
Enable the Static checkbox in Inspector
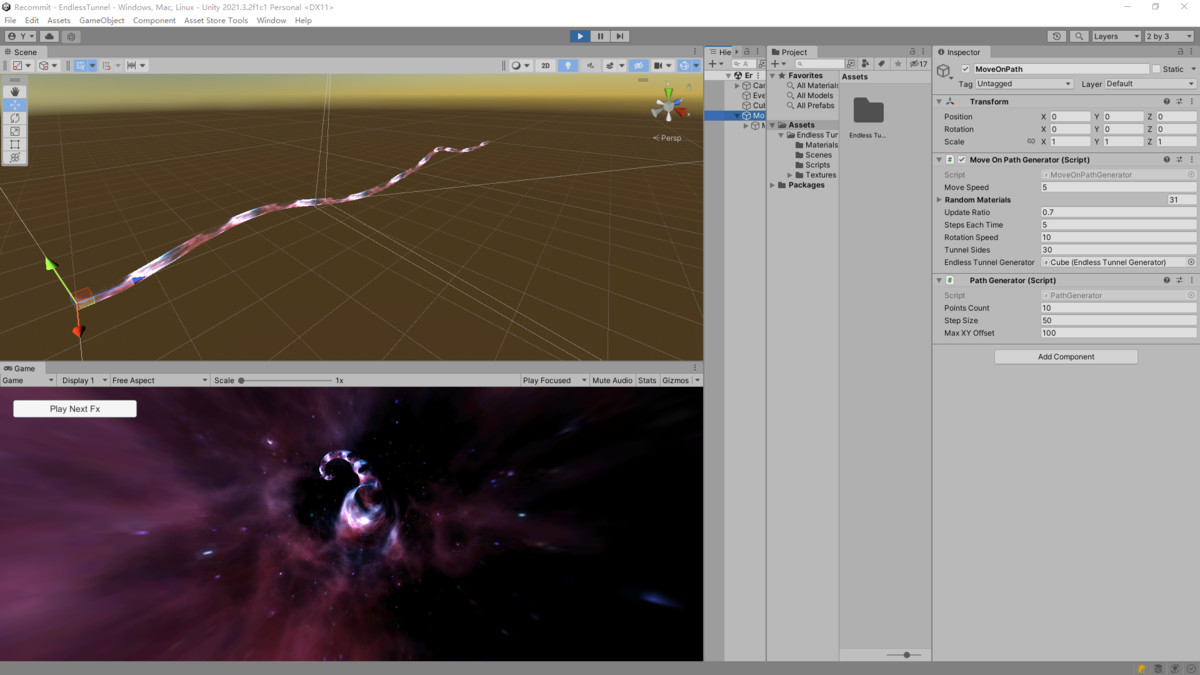pyautogui.click(x=1156, y=69)
